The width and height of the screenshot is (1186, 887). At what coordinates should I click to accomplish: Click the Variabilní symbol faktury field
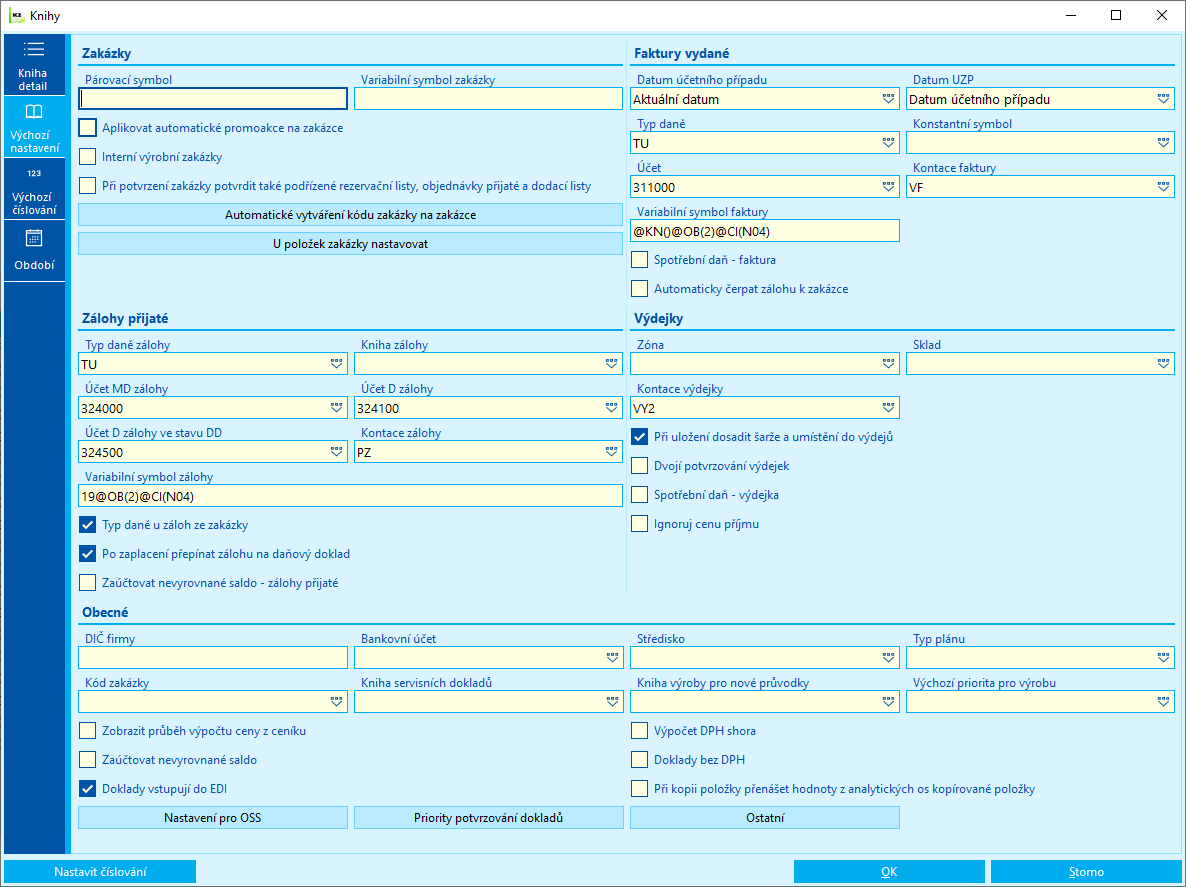(765, 231)
